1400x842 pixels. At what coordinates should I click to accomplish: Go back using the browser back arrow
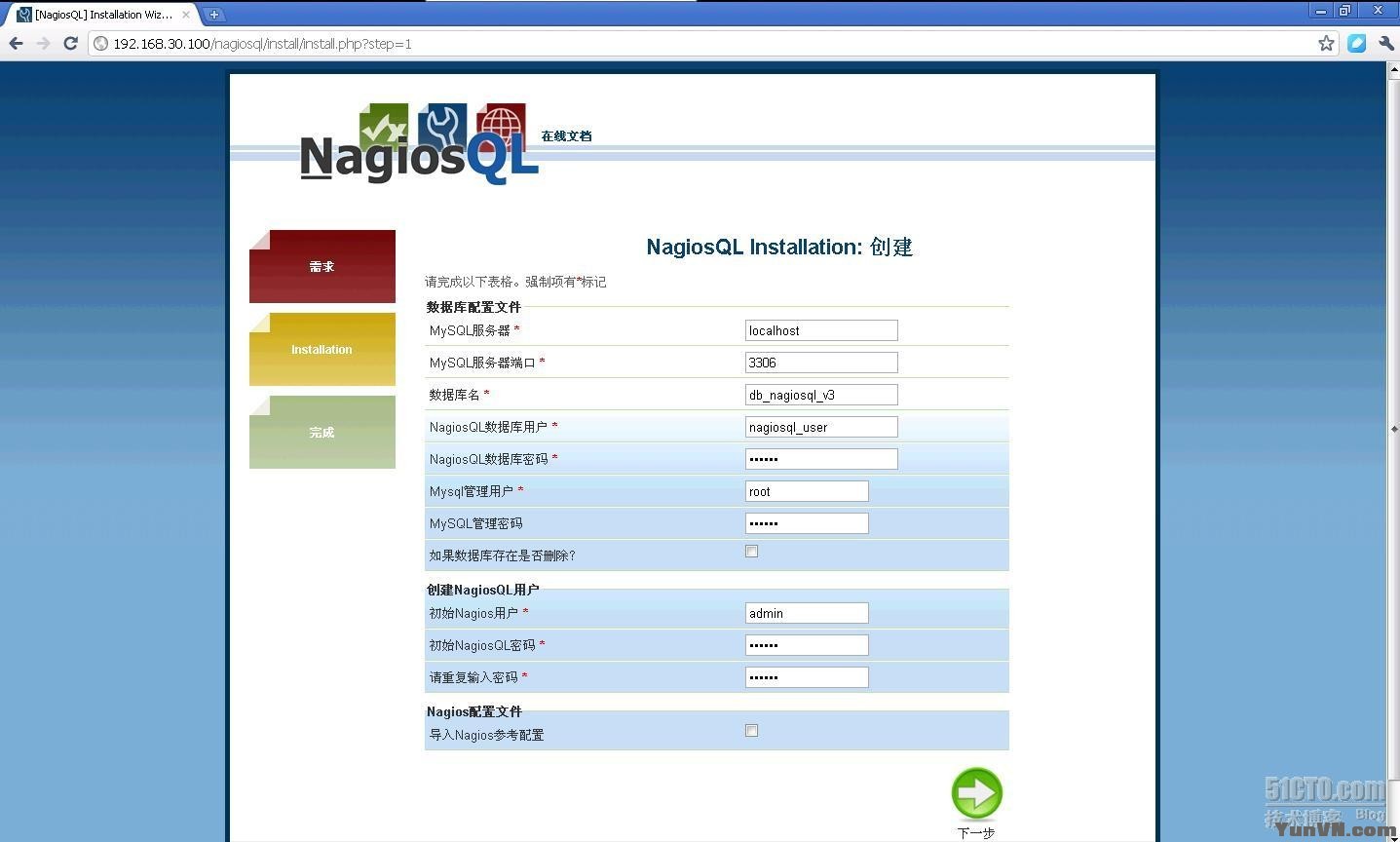click(16, 43)
